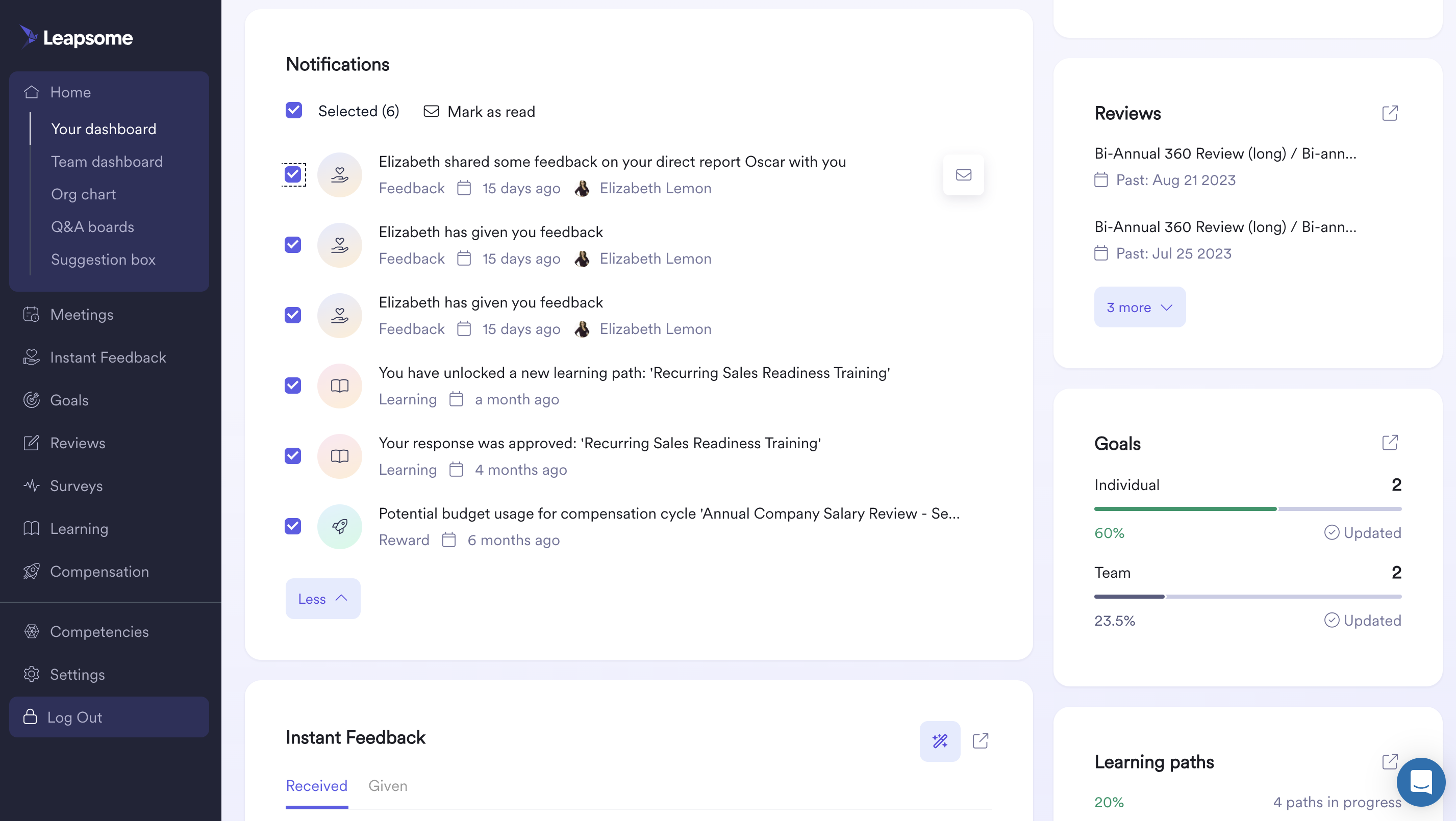The image size is (1456, 821).
Task: Open Bi-Annual 360 Review dated Jul 25 2023
Action: pos(1225,226)
